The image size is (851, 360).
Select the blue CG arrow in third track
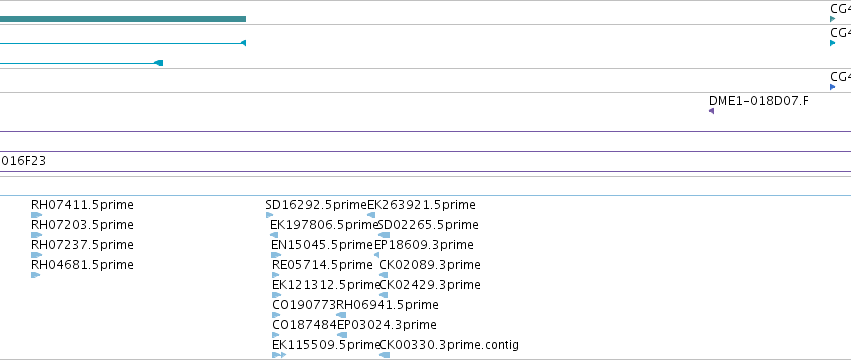[x=833, y=87]
